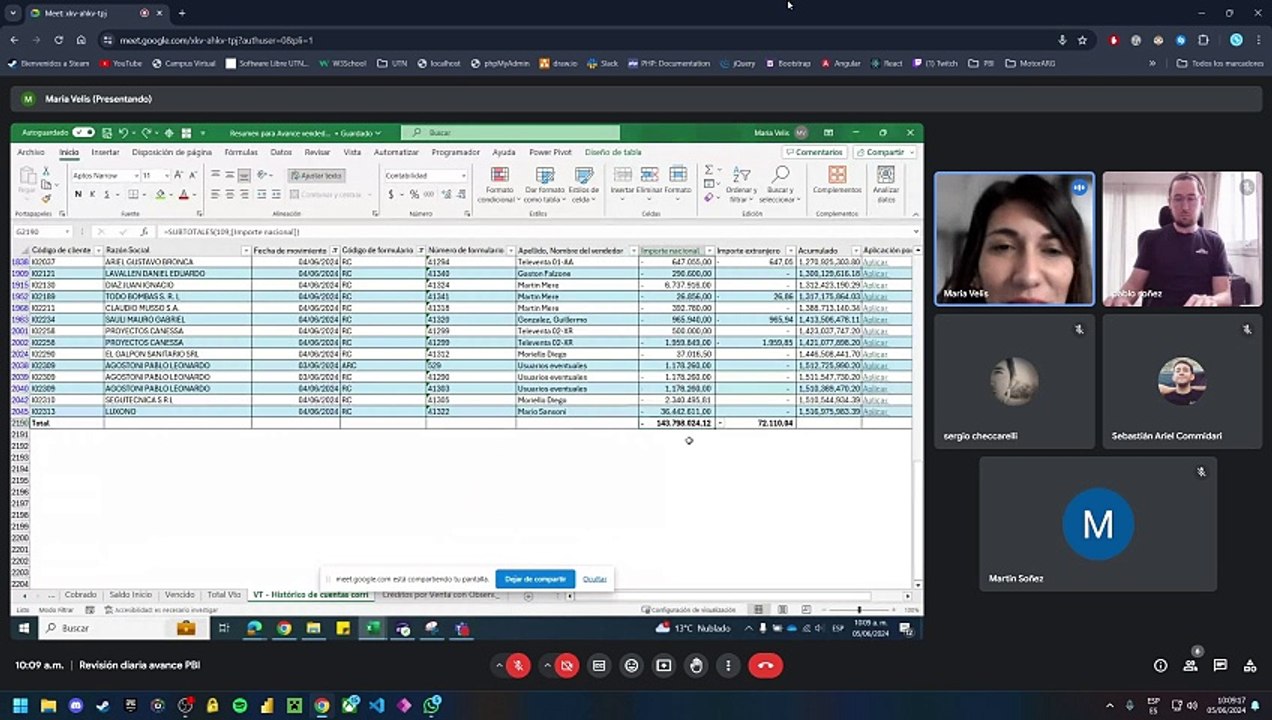Viewport: 1272px width, 720px height.
Task: Click the Excel Buscar search box
Action: [x=510, y=132]
